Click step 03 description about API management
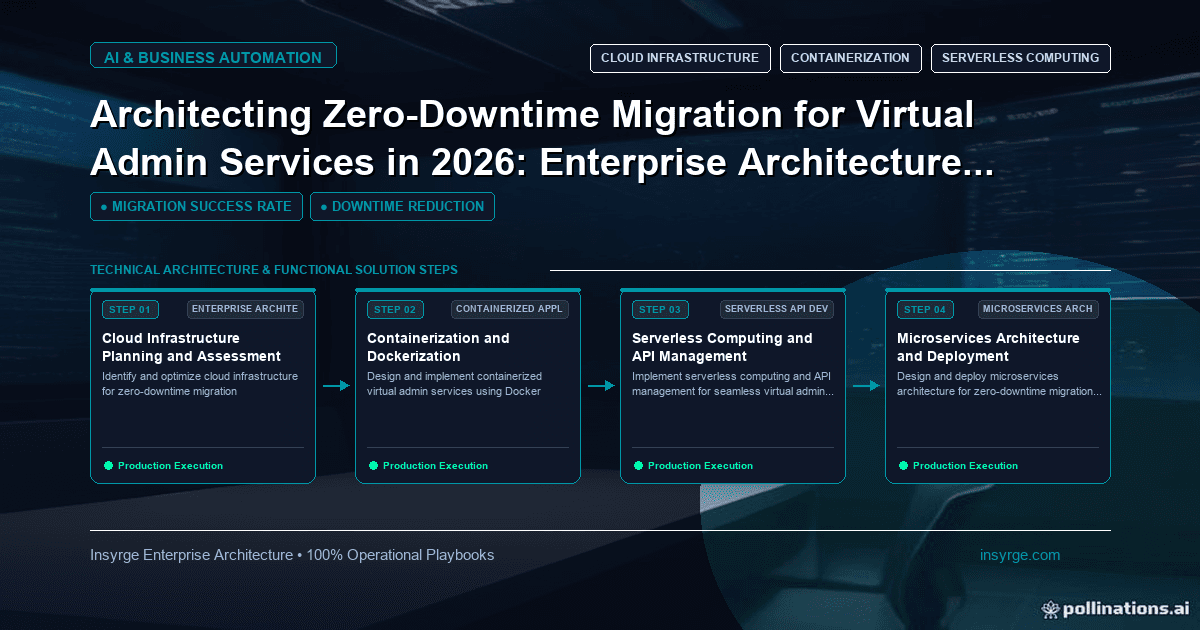The width and height of the screenshot is (1200, 630). (x=733, y=384)
